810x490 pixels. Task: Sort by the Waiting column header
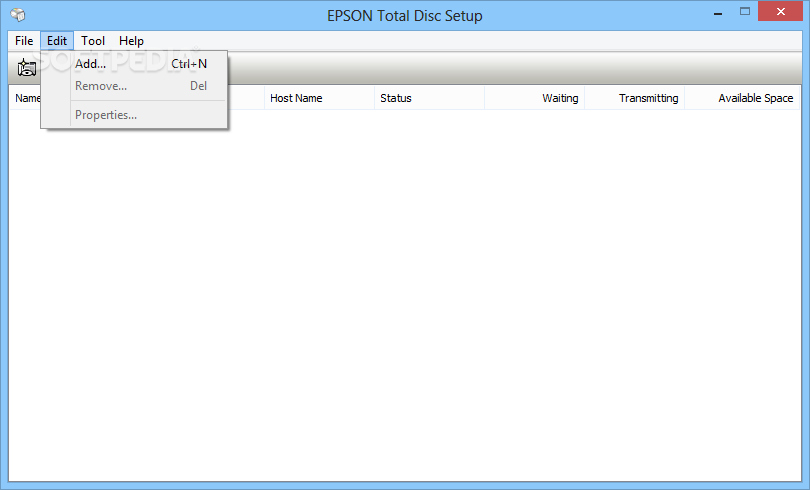pyautogui.click(x=535, y=98)
